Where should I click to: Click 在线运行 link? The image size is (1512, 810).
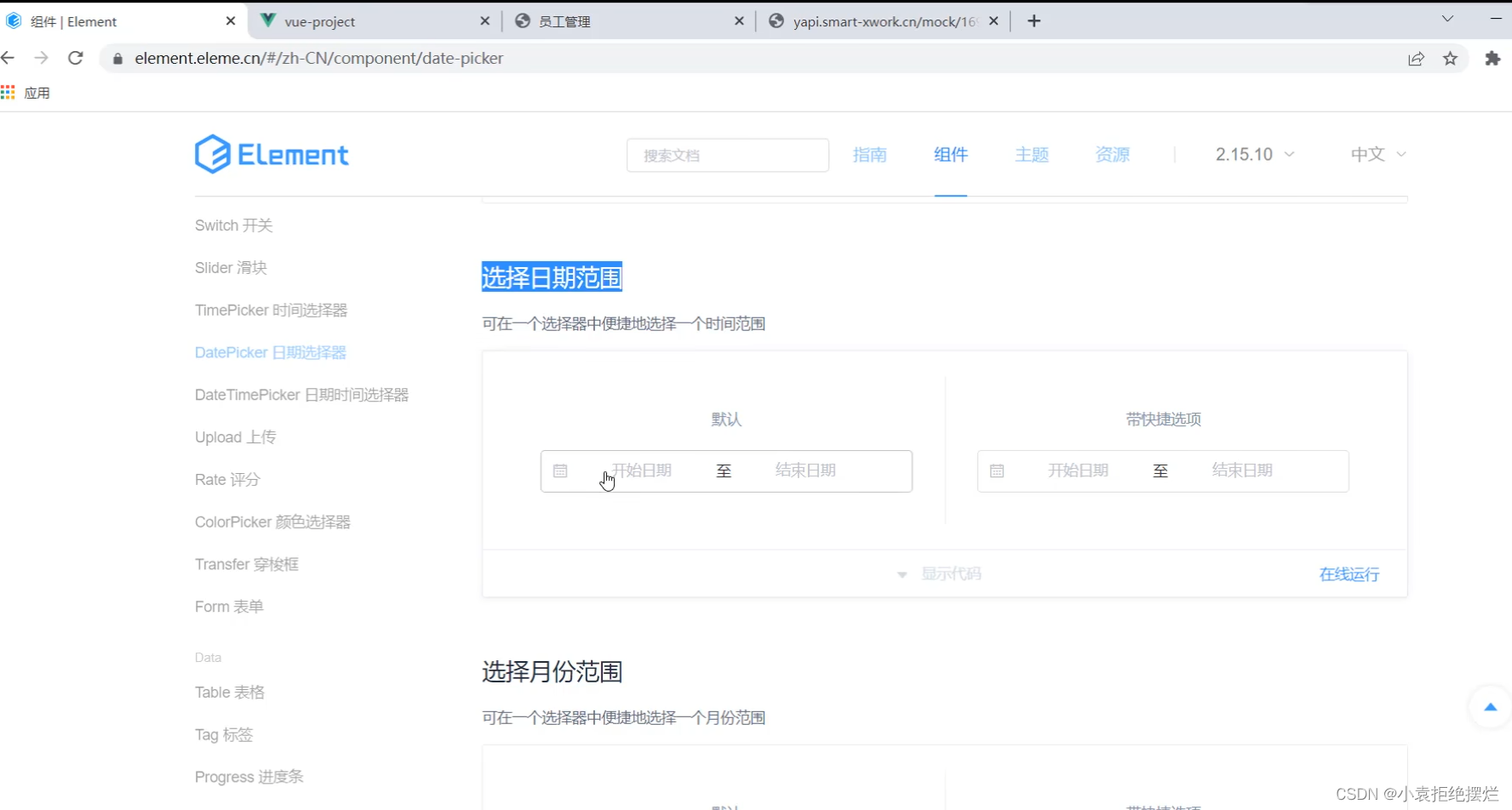[x=1349, y=574]
